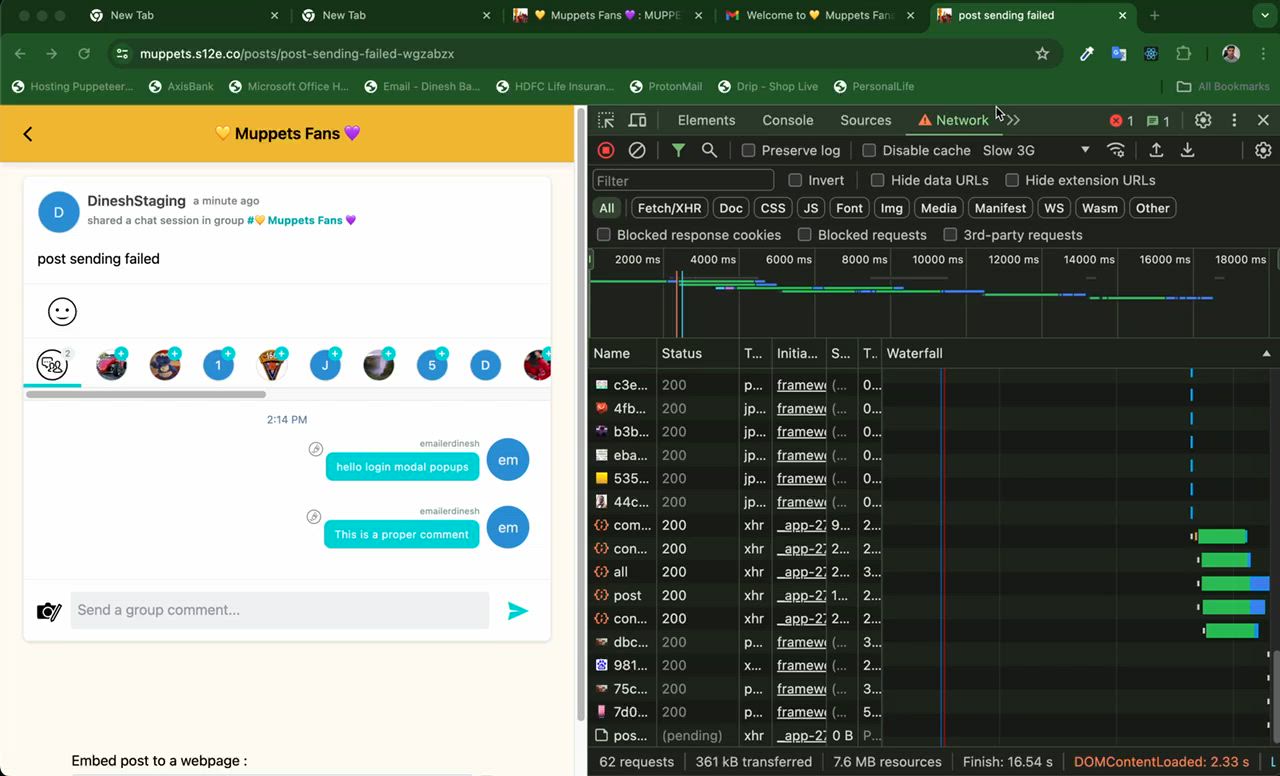Viewport: 1280px width, 776px height.
Task: Send the group comment with arrow icon
Action: 517,611
